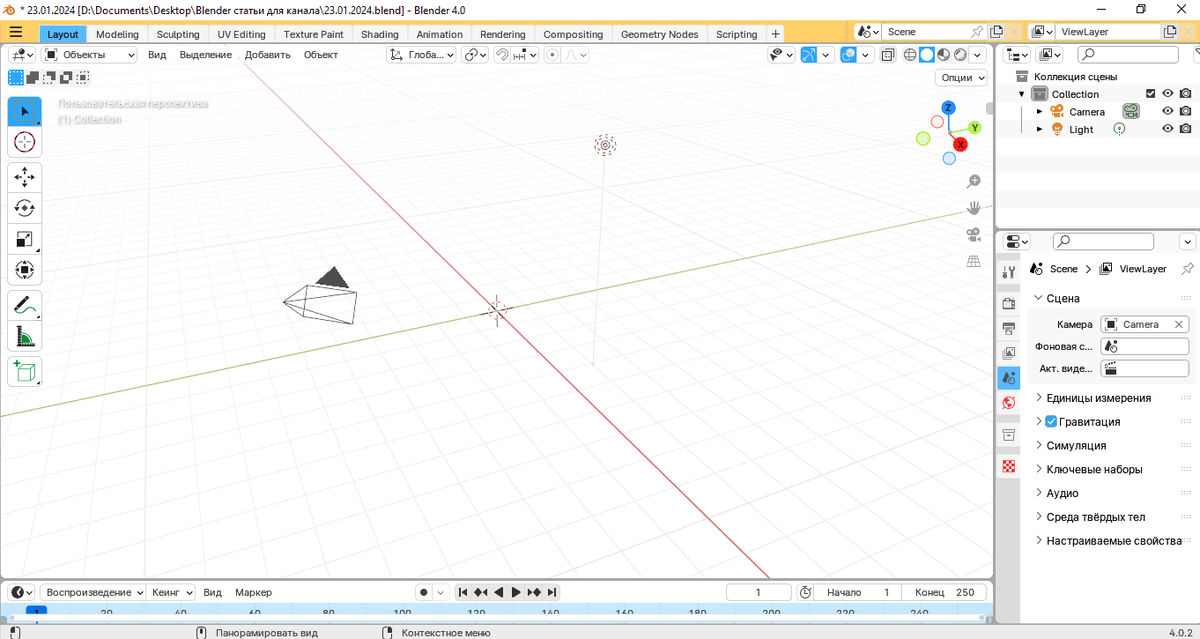The width and height of the screenshot is (1200, 639).
Task: Hide Light in viewport via eye icon
Action: click(1167, 129)
